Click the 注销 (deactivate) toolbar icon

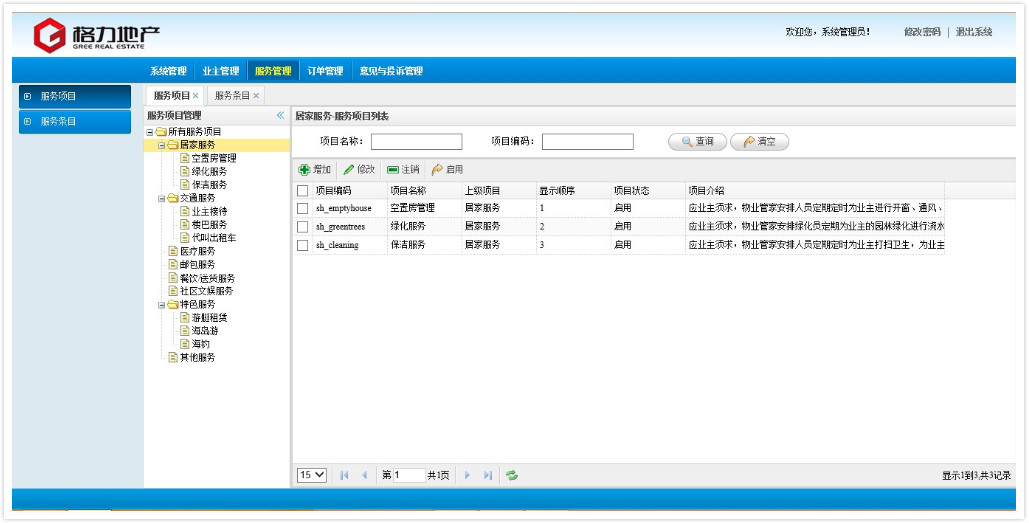click(393, 170)
